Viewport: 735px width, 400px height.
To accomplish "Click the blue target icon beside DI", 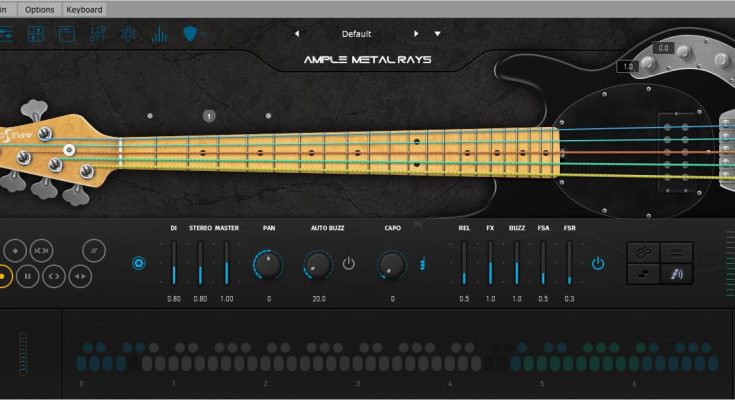I will pos(139,264).
